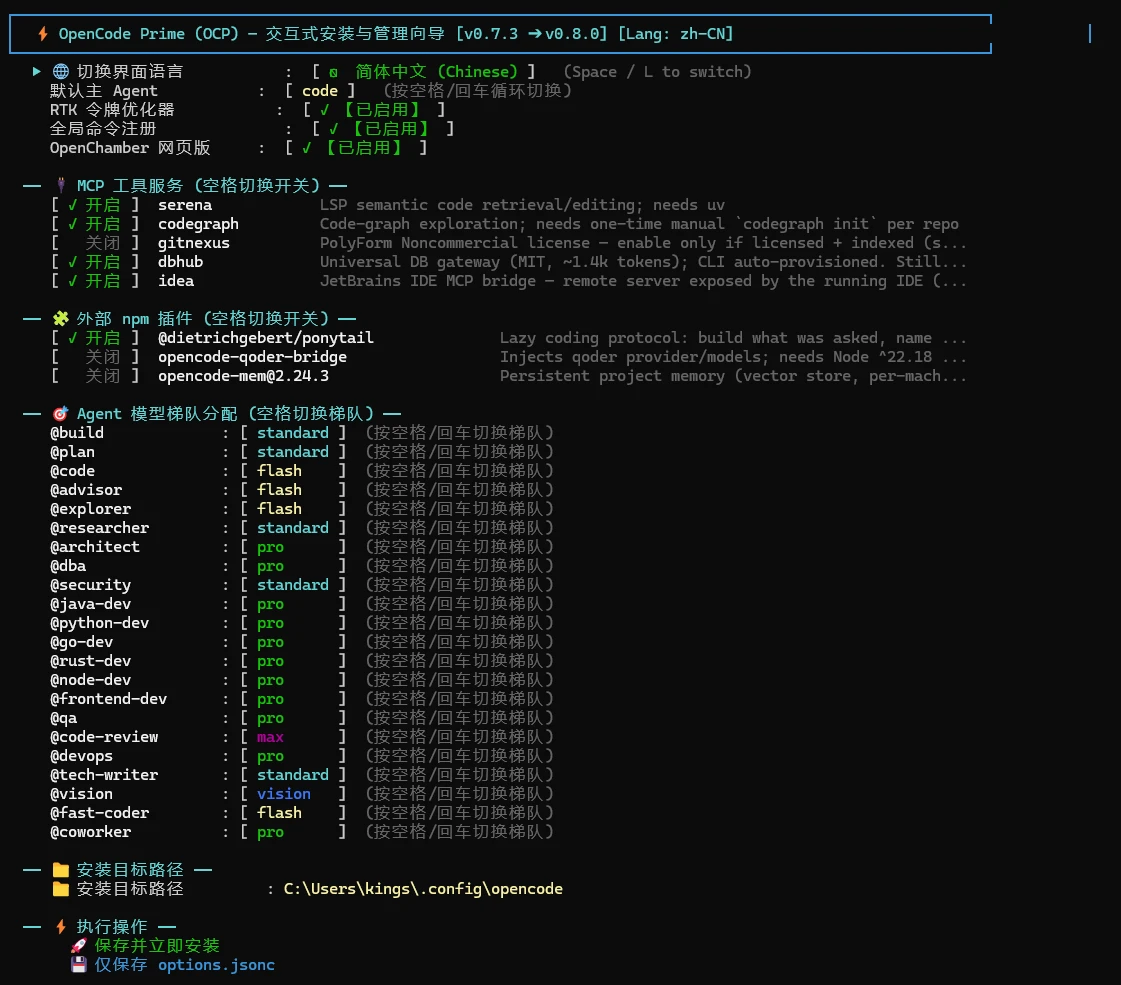Change the @fast-coder tier from flash
Viewport: 1121px width, 985px height.
coord(293,813)
